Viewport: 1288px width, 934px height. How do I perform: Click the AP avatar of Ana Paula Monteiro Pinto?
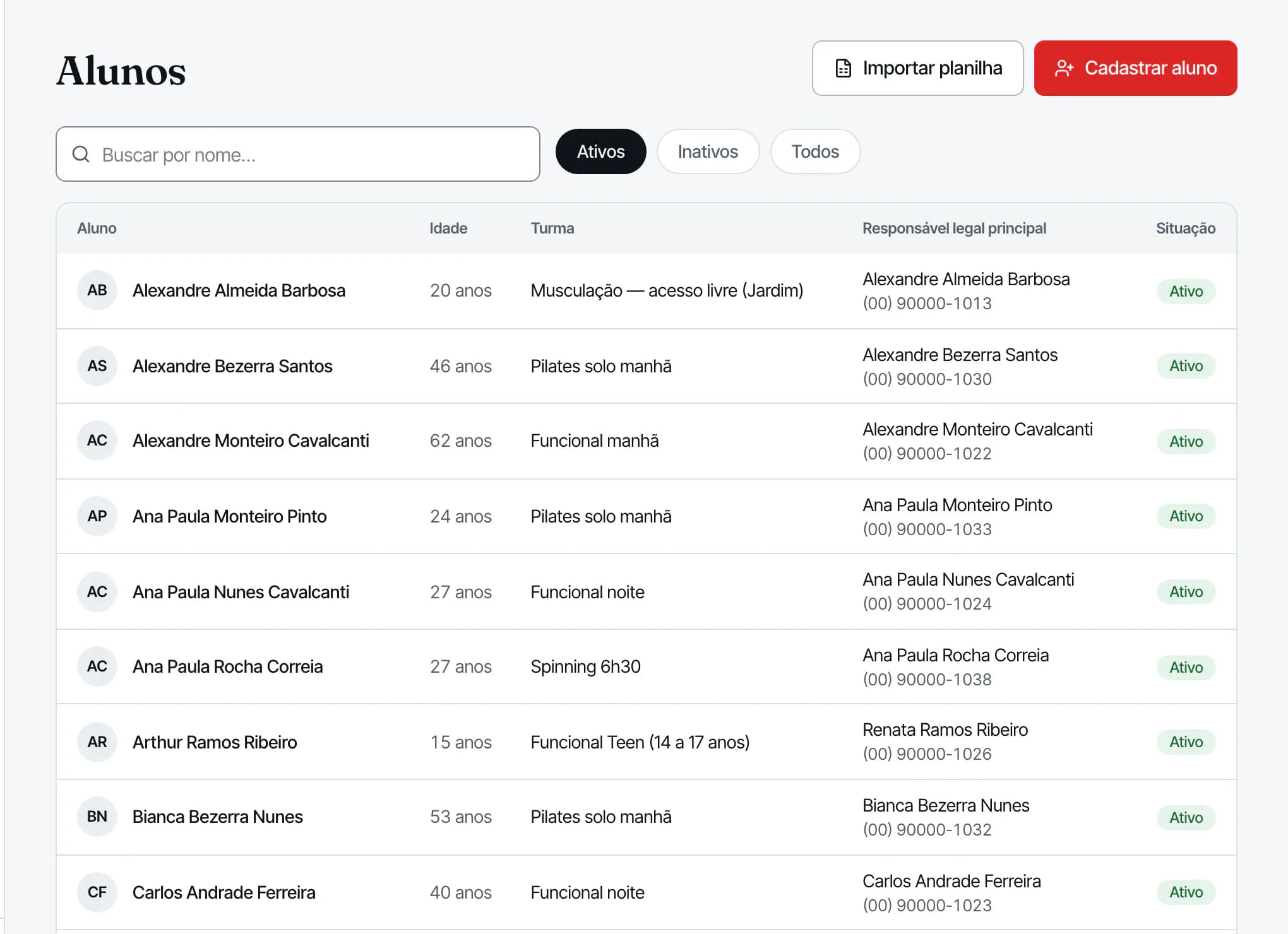(97, 516)
